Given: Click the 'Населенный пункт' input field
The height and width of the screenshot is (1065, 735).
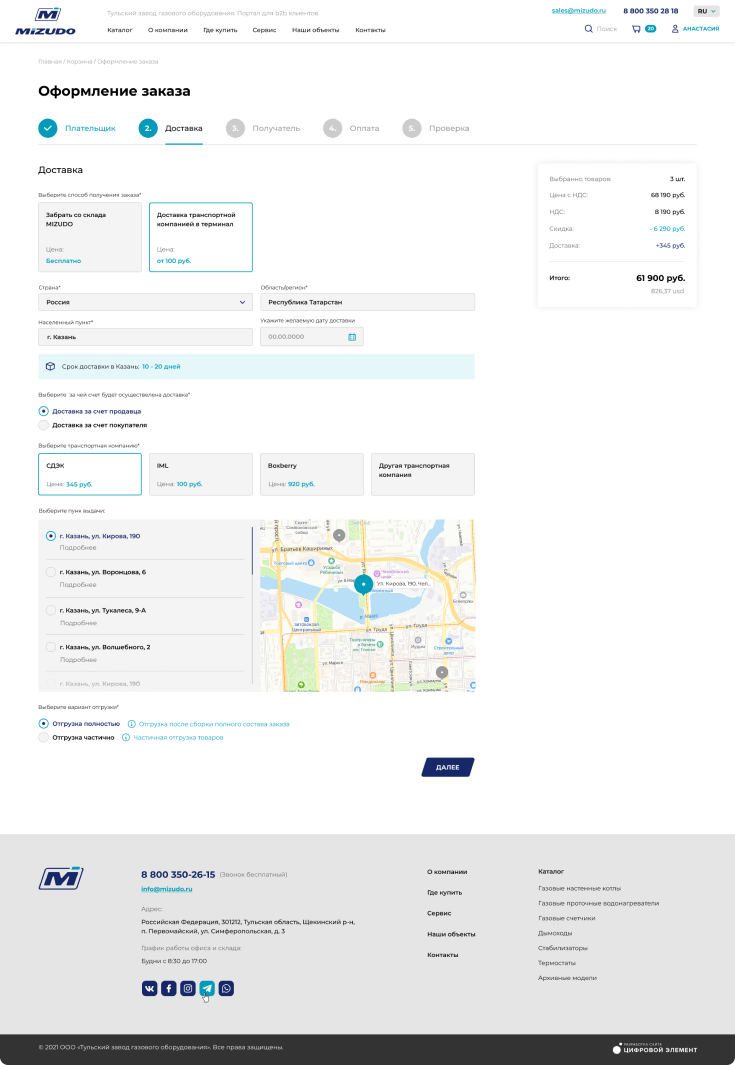Looking at the screenshot, I should [145, 337].
